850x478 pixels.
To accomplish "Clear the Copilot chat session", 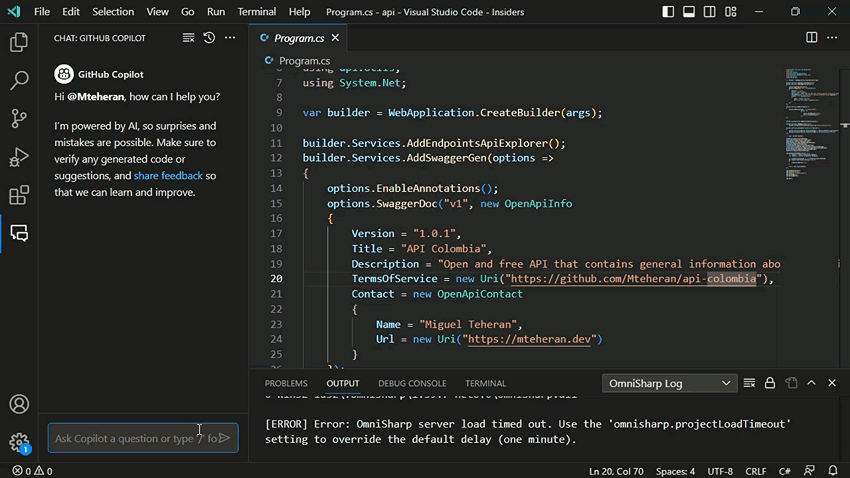I will coord(188,38).
